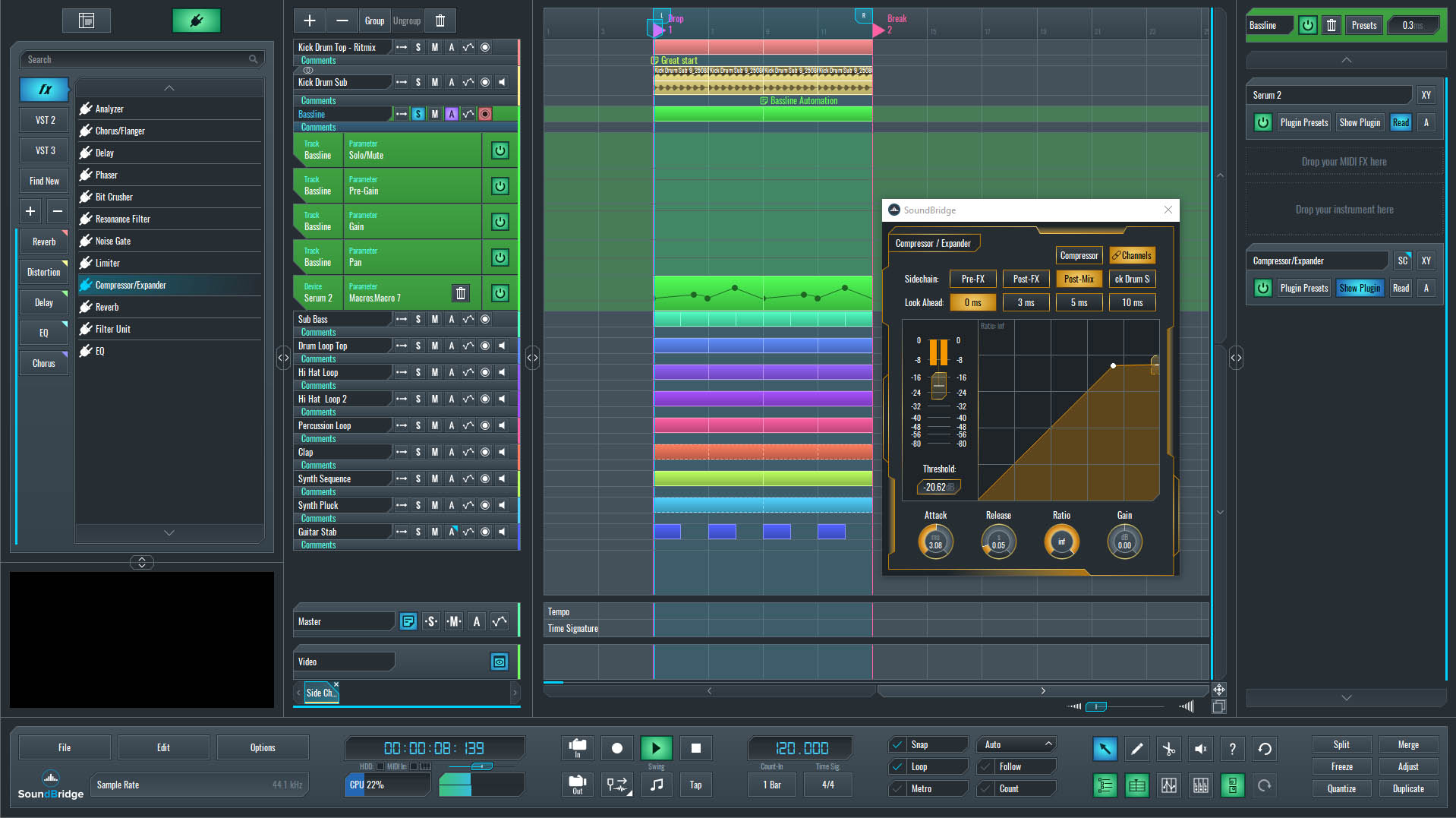1456x818 pixels.
Task: Mute the Kick Drum Sub track
Action: 435,82
